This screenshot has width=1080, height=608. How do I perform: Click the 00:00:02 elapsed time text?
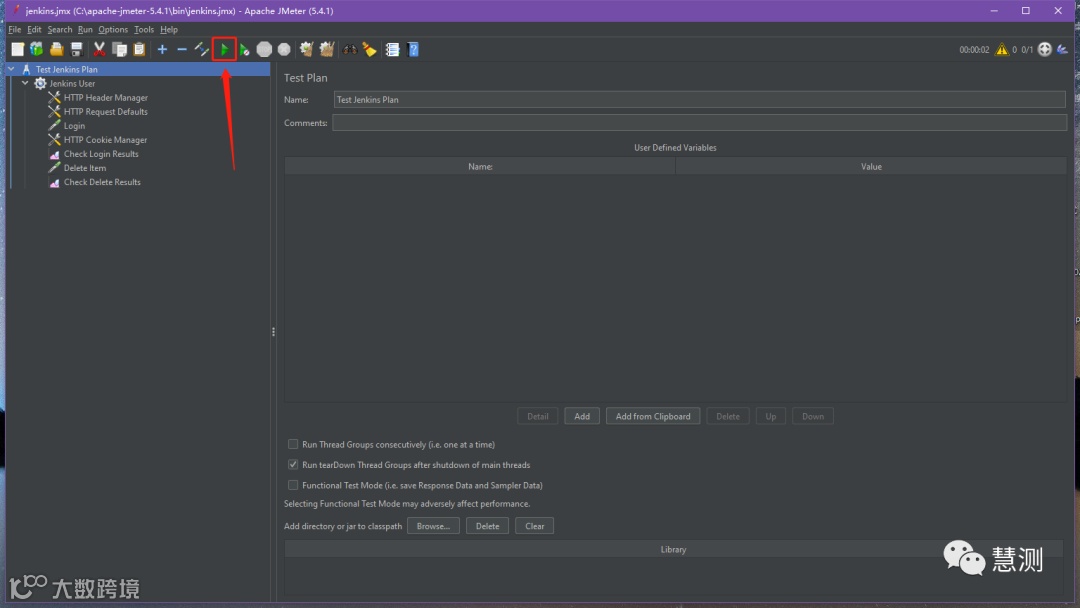(x=974, y=50)
